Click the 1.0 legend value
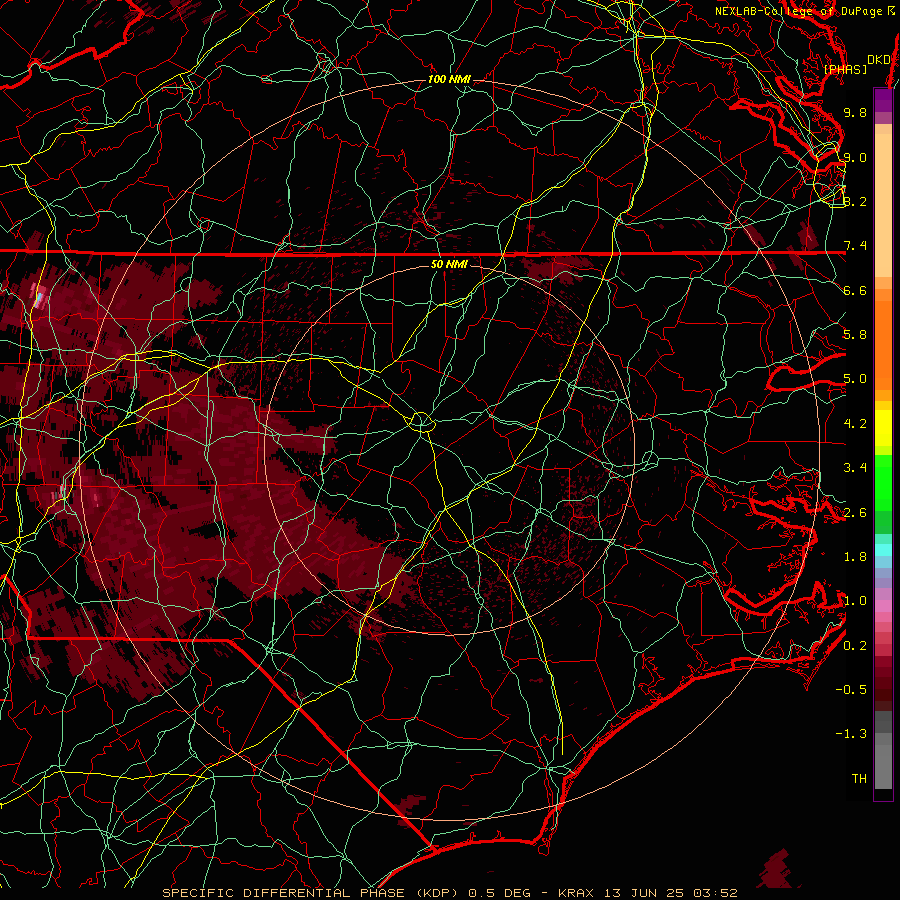900x900 pixels. tap(855, 601)
